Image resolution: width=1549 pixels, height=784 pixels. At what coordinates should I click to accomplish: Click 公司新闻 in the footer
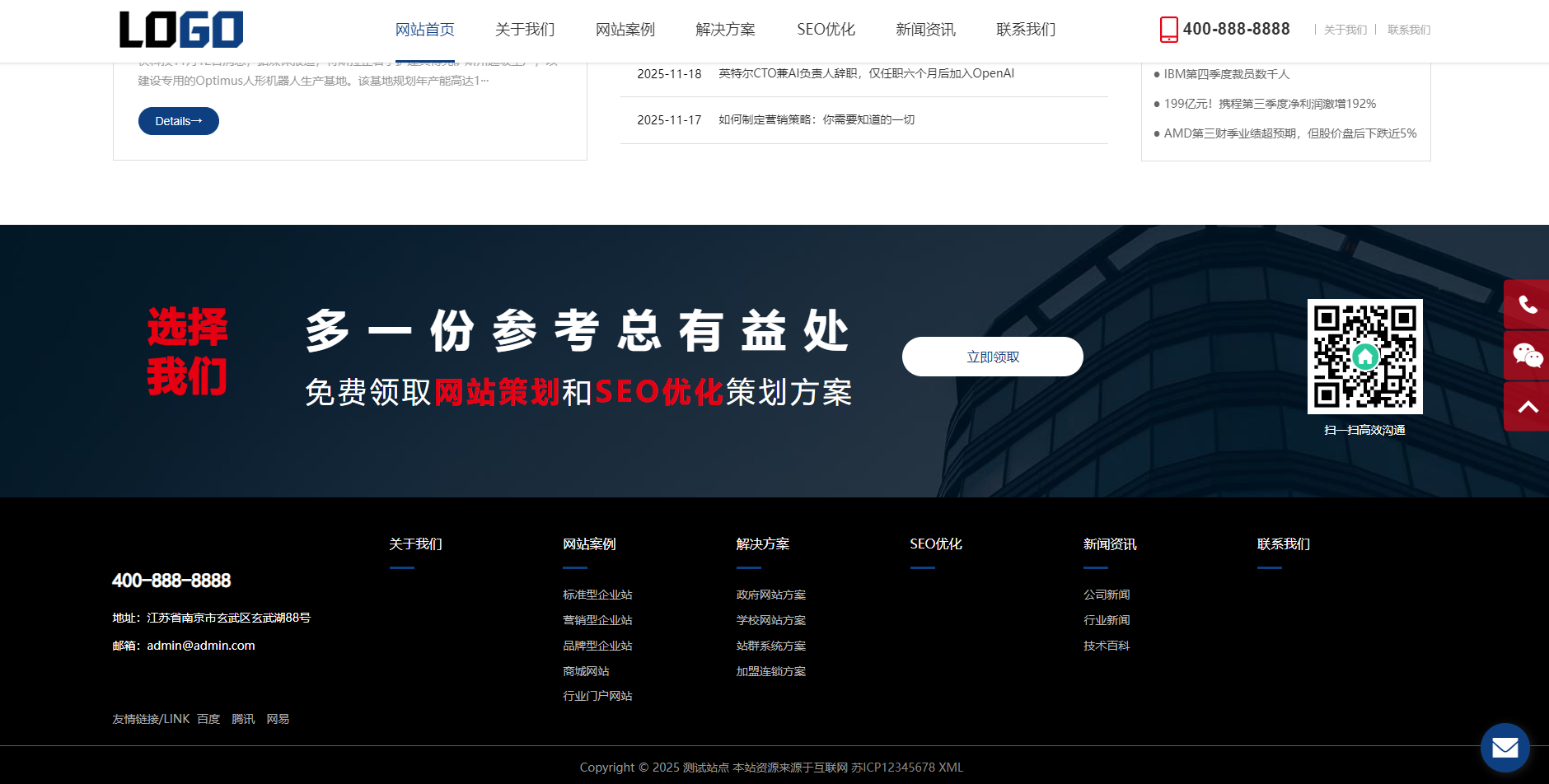click(x=1106, y=594)
